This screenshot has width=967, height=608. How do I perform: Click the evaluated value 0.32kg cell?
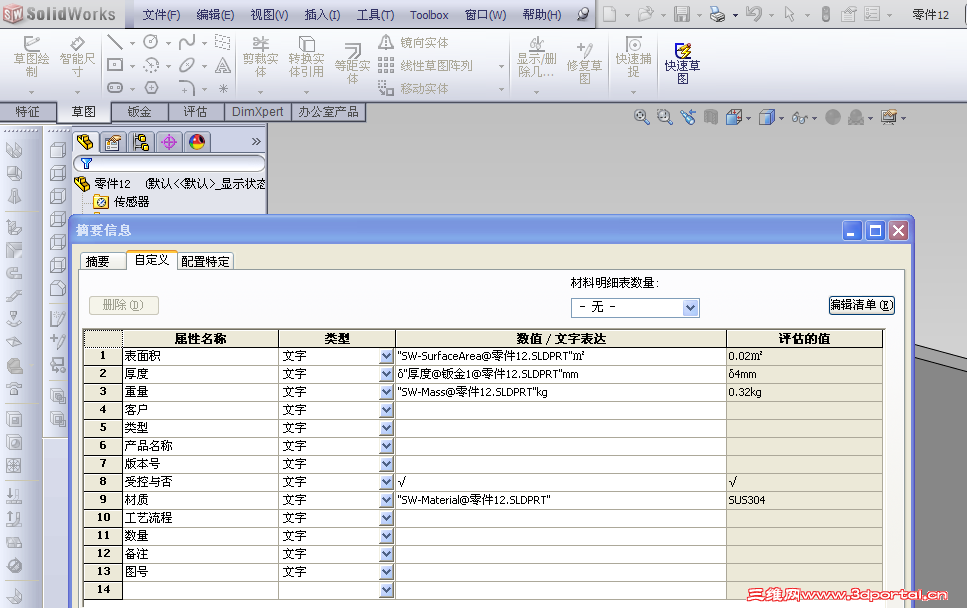click(804, 392)
